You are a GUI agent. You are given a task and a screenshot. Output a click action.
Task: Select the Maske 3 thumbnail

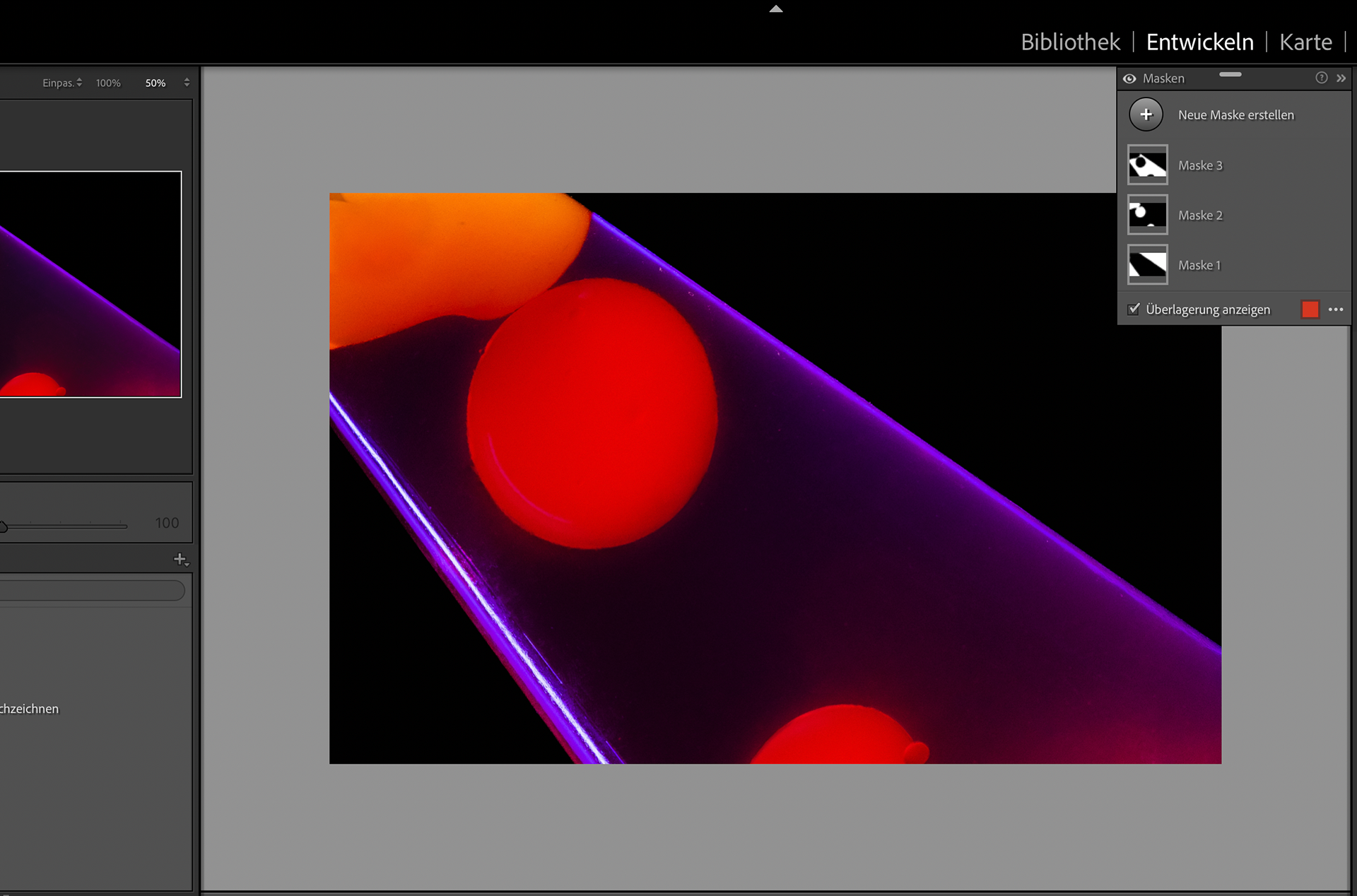coord(1147,165)
